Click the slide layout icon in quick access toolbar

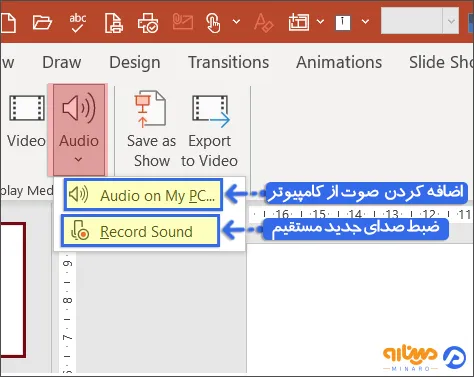pos(299,22)
